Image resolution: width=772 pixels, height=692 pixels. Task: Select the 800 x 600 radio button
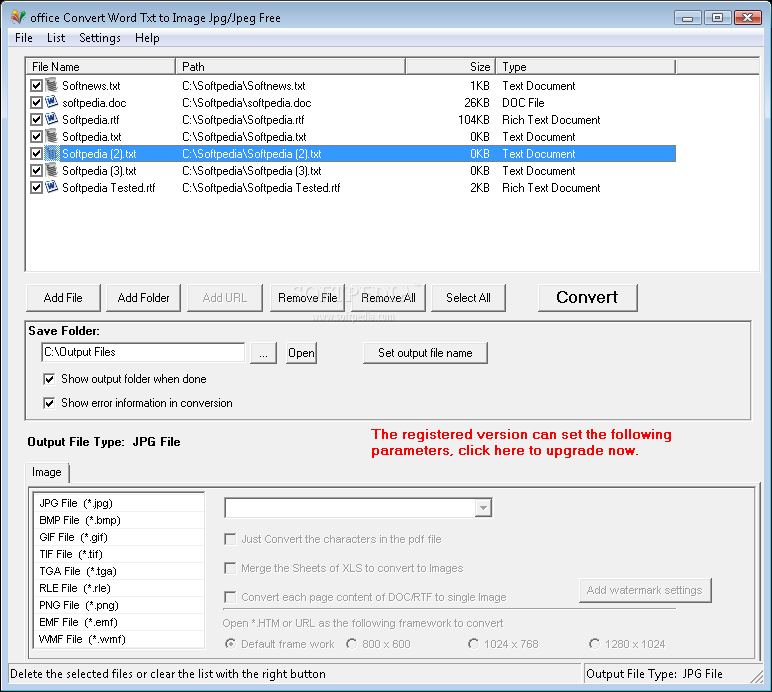tap(352, 644)
